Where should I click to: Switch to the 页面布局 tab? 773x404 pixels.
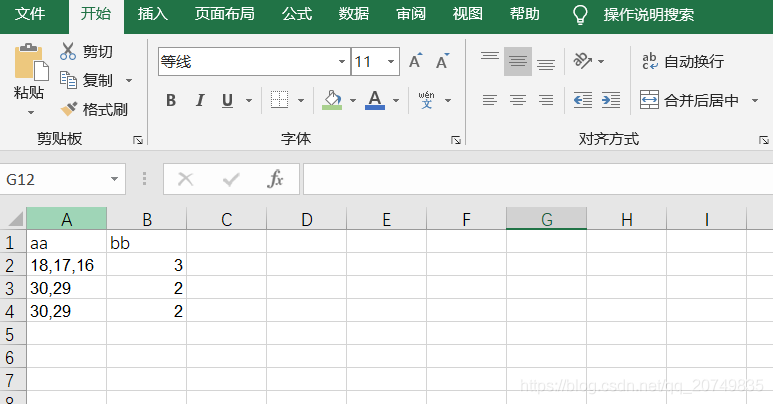tap(224, 14)
